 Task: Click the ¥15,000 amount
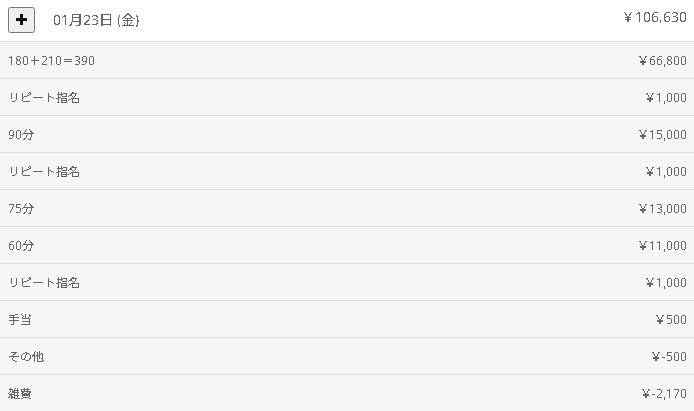[662, 135]
